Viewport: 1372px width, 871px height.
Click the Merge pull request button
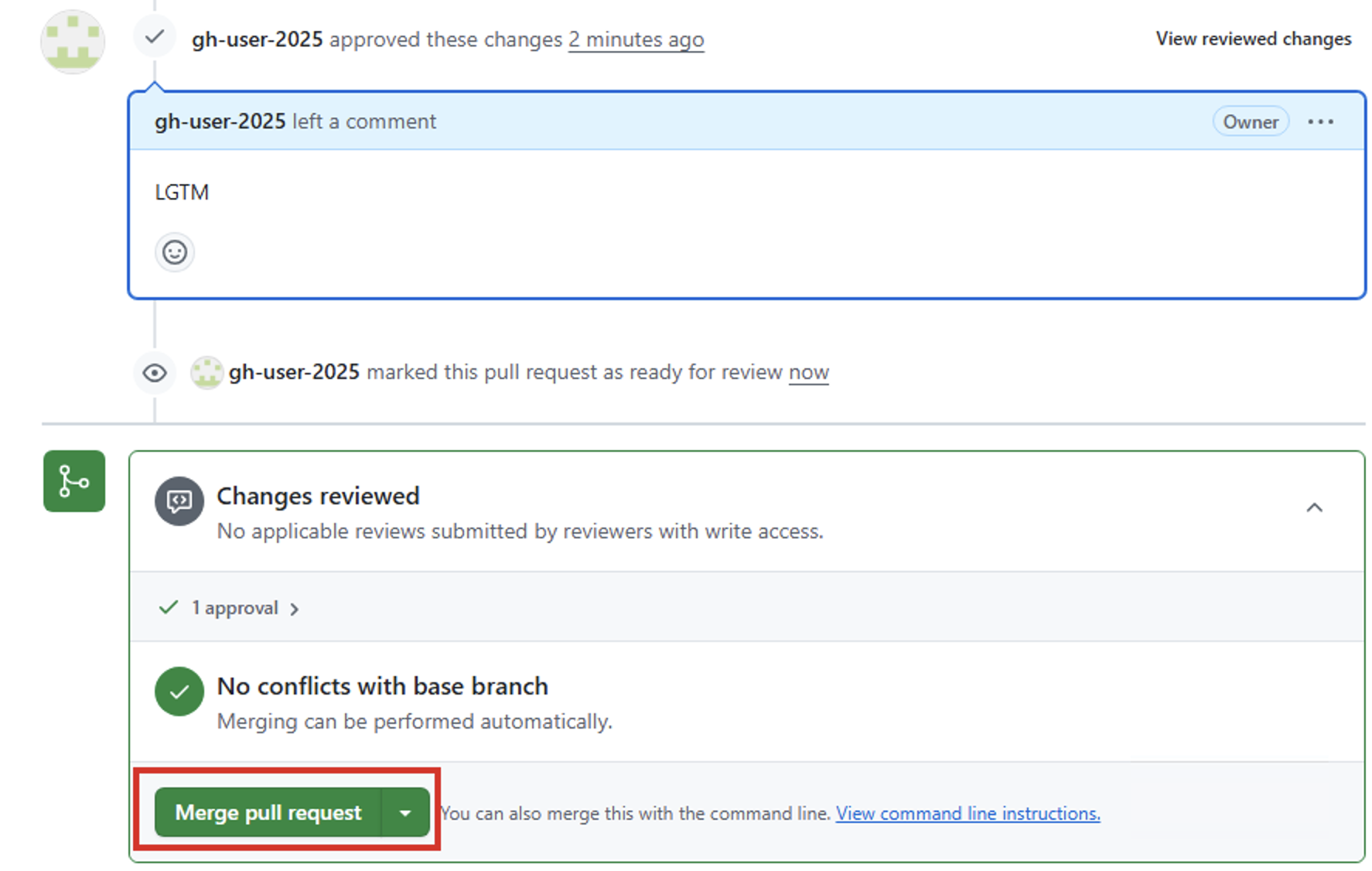coord(268,812)
